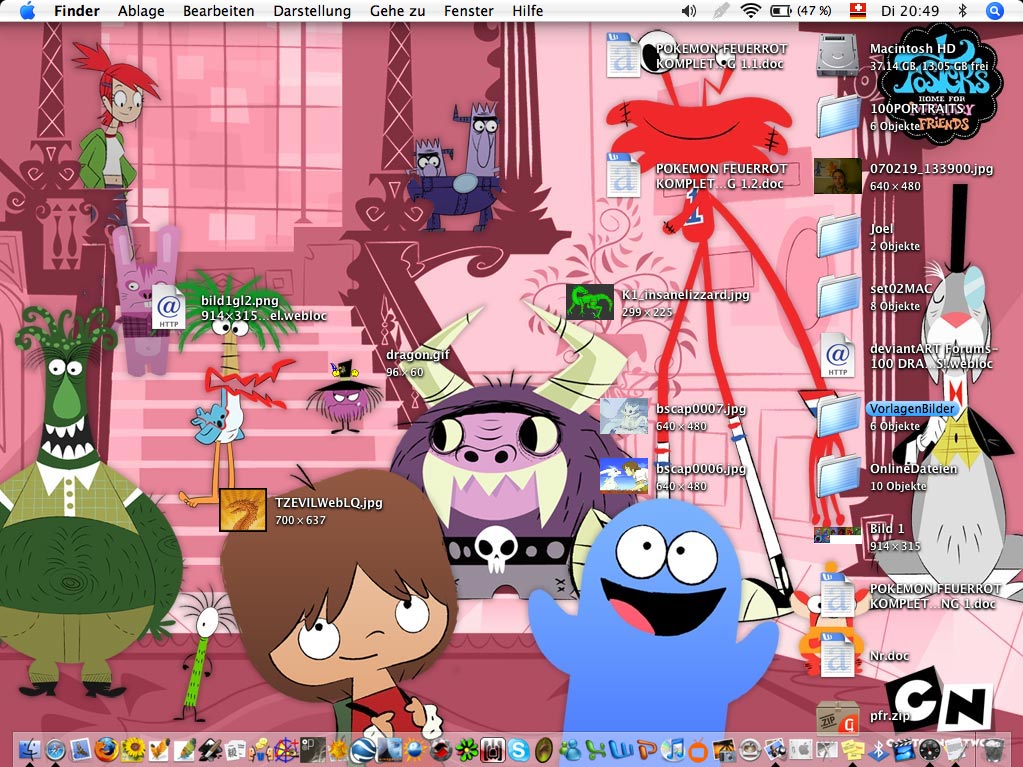The image size is (1023, 767).
Task: Select the TZEVILWebLQ.jpg thumbnail
Action: [x=243, y=510]
